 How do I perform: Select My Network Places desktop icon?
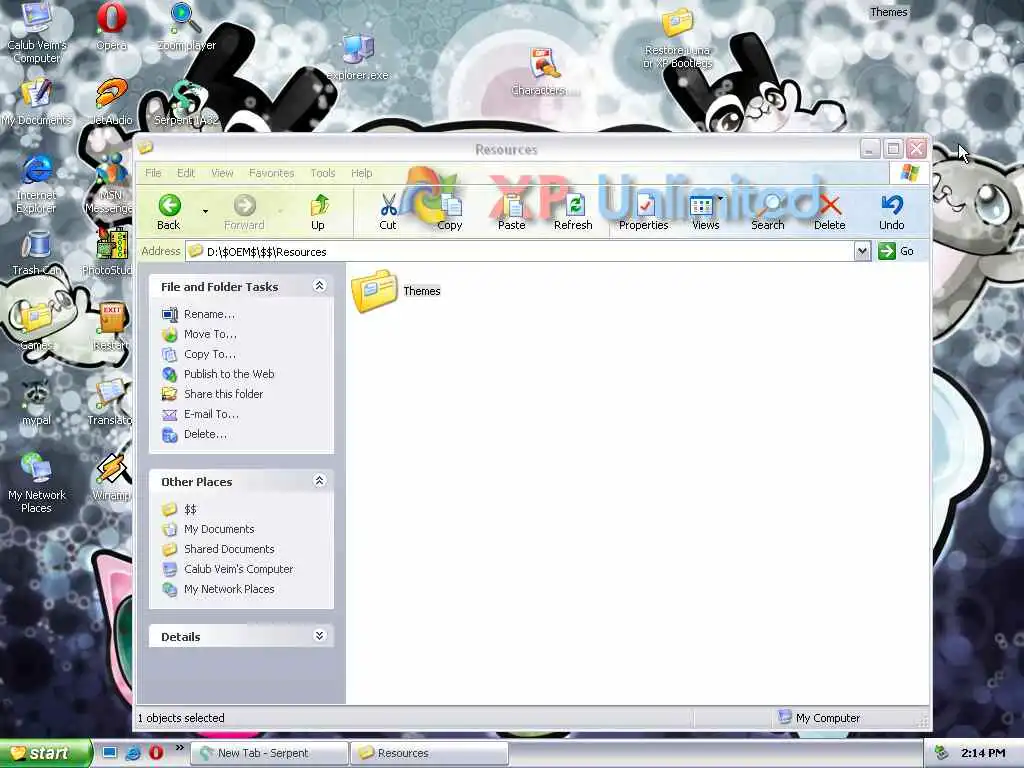click(x=37, y=483)
